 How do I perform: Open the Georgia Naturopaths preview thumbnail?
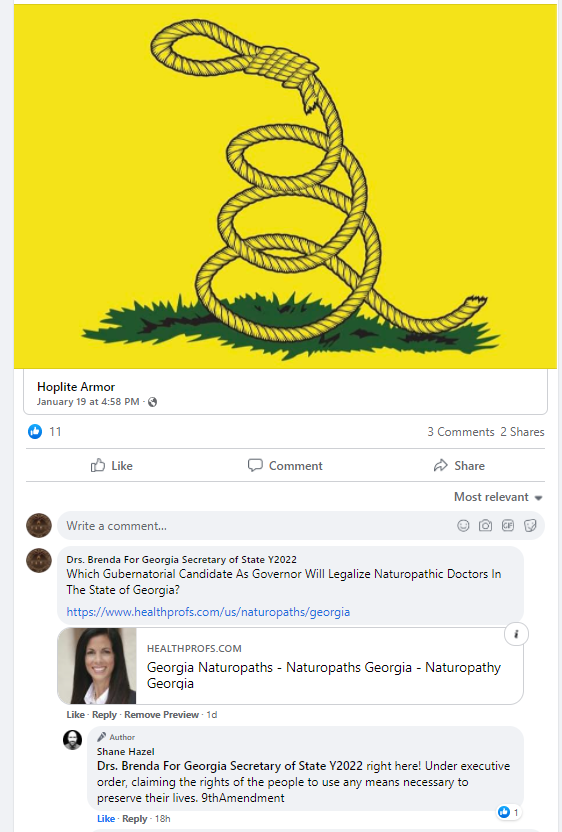[97, 666]
